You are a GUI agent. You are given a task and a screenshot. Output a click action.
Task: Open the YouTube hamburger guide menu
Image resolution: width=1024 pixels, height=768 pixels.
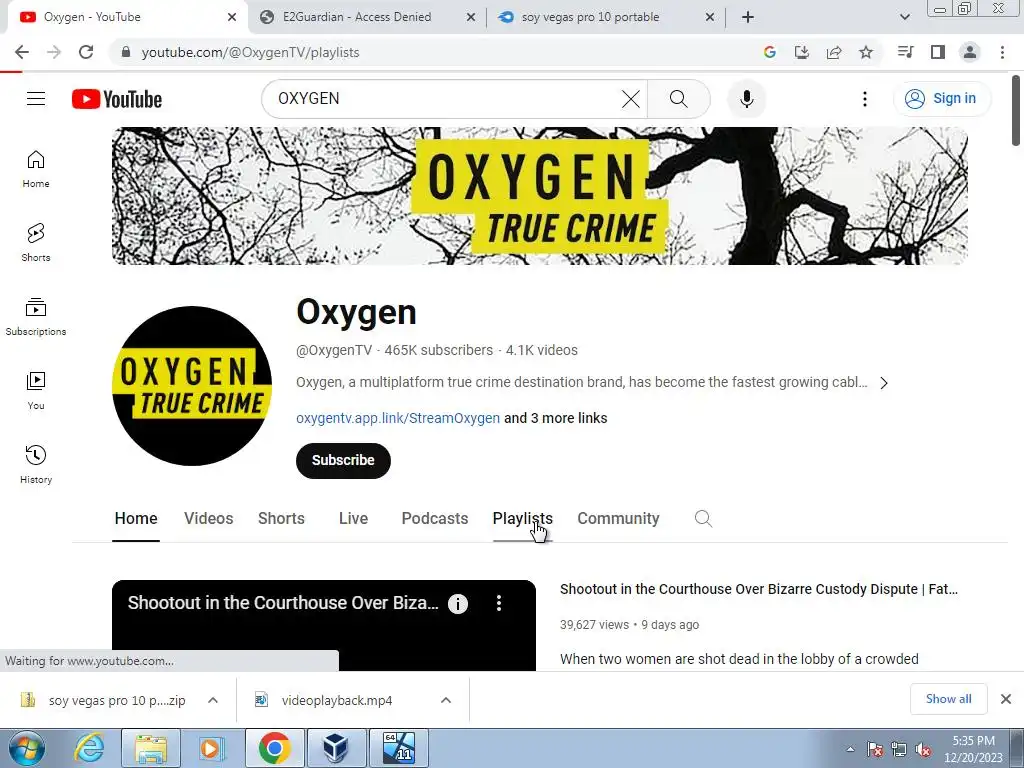[36, 99]
